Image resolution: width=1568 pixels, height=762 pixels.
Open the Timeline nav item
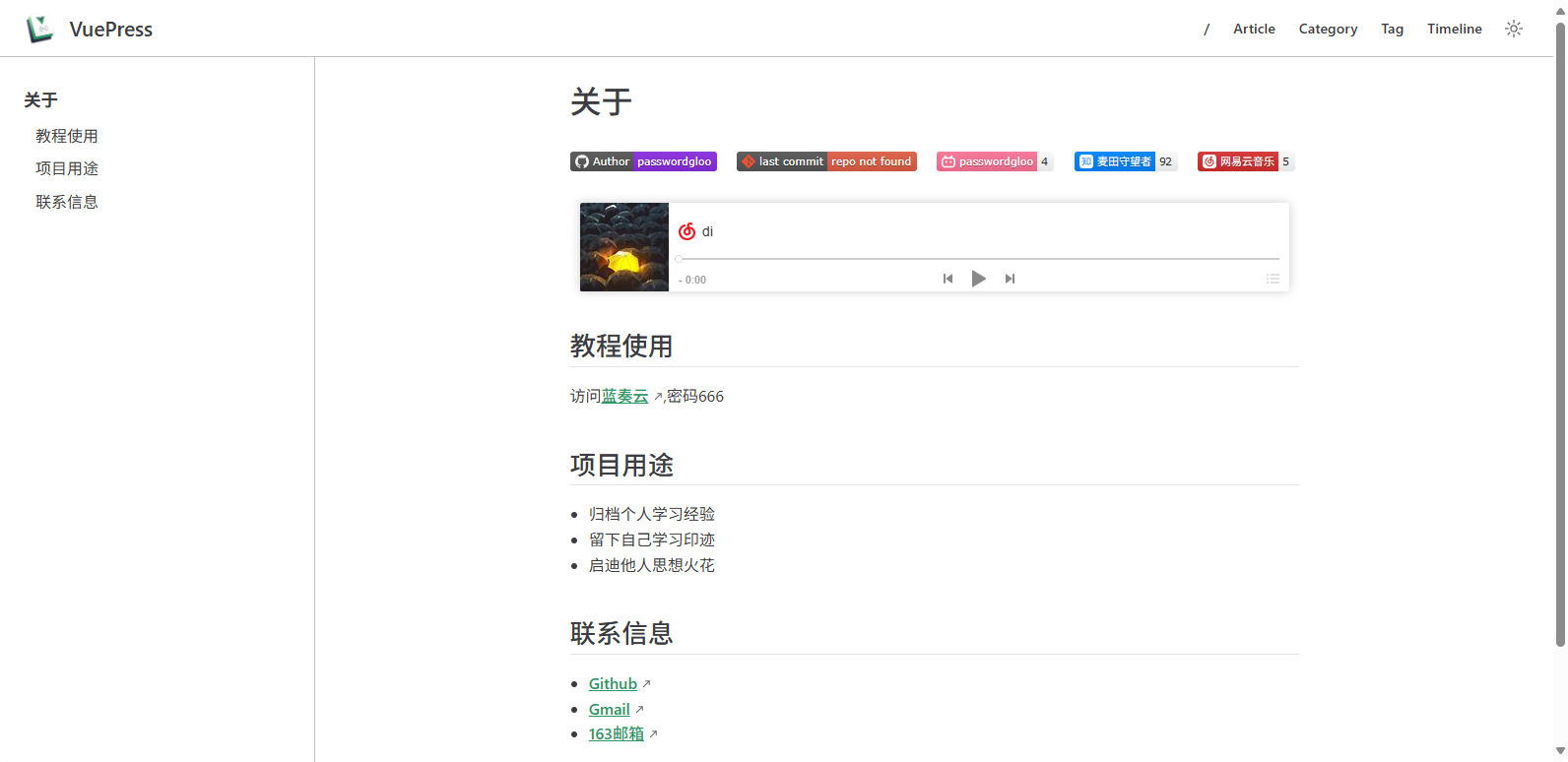(1455, 29)
